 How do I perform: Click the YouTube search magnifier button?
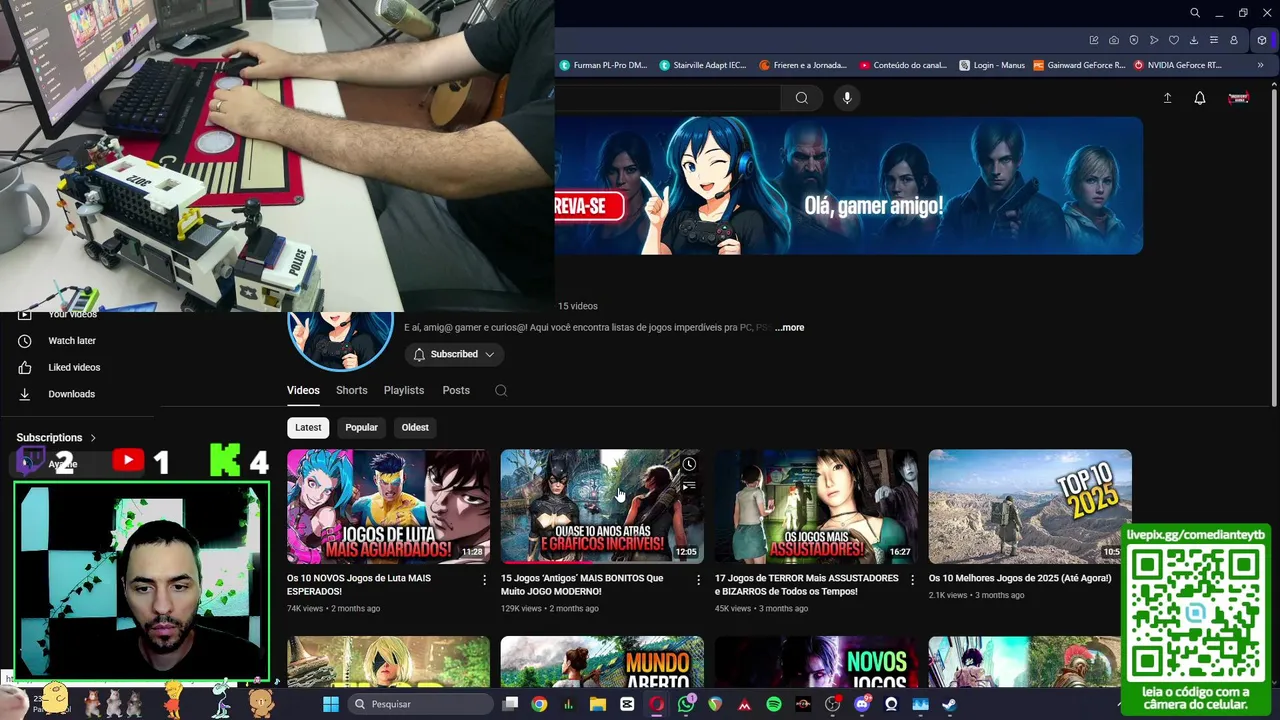[801, 98]
